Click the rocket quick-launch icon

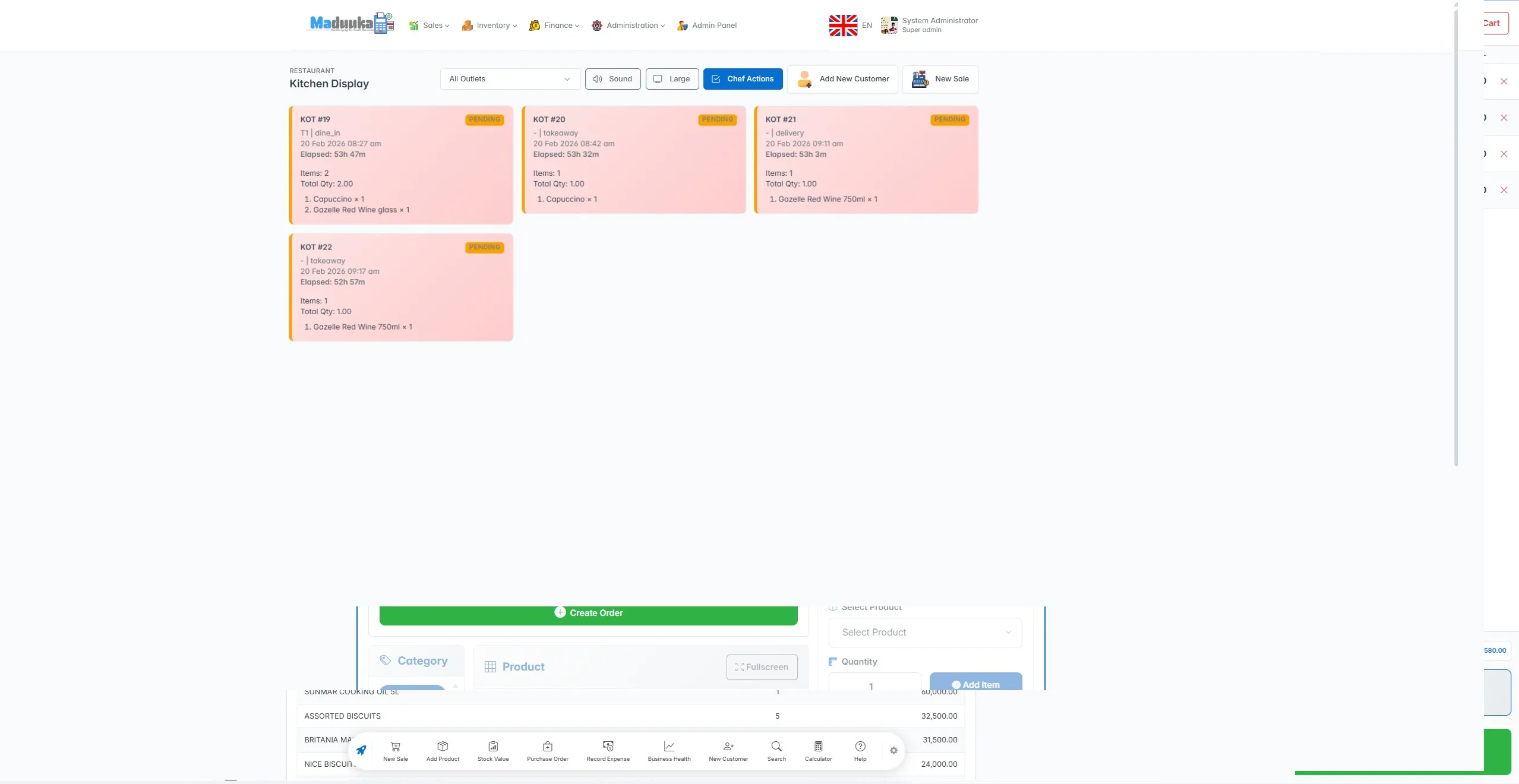click(361, 750)
